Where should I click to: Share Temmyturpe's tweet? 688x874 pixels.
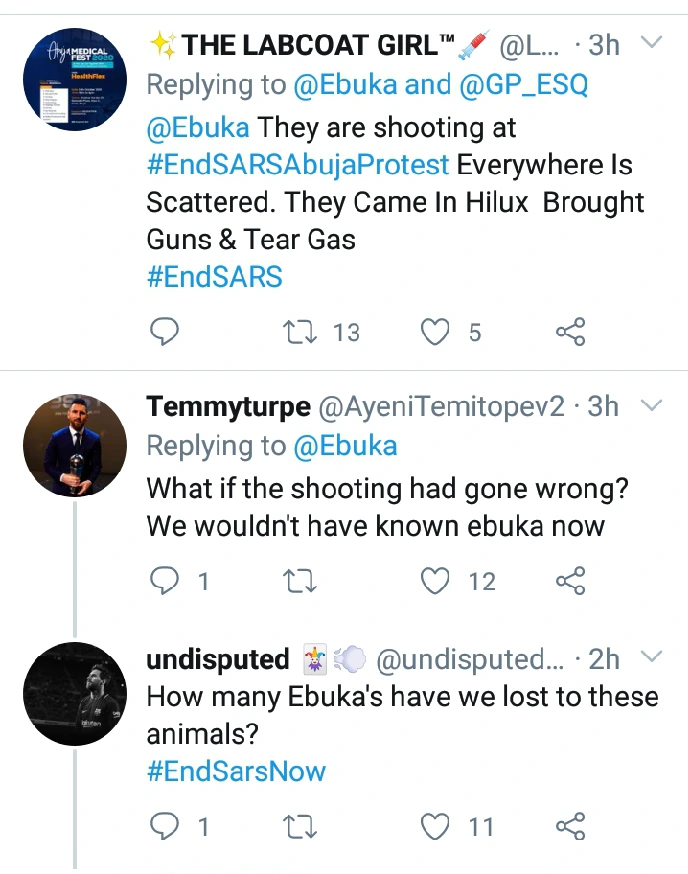[570, 580]
